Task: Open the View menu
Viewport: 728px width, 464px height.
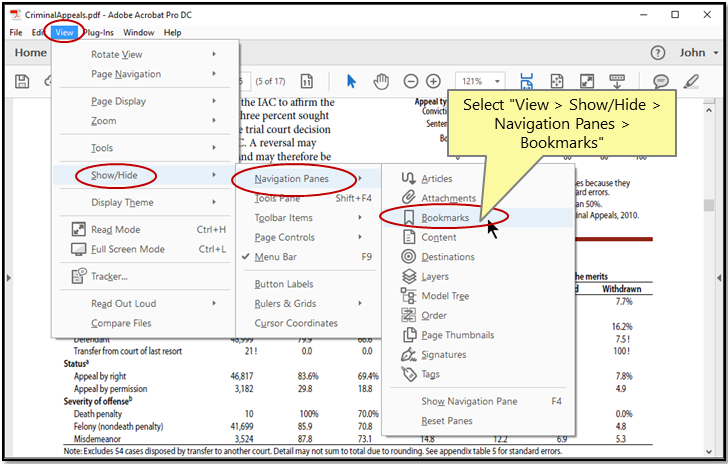Action: coord(64,33)
